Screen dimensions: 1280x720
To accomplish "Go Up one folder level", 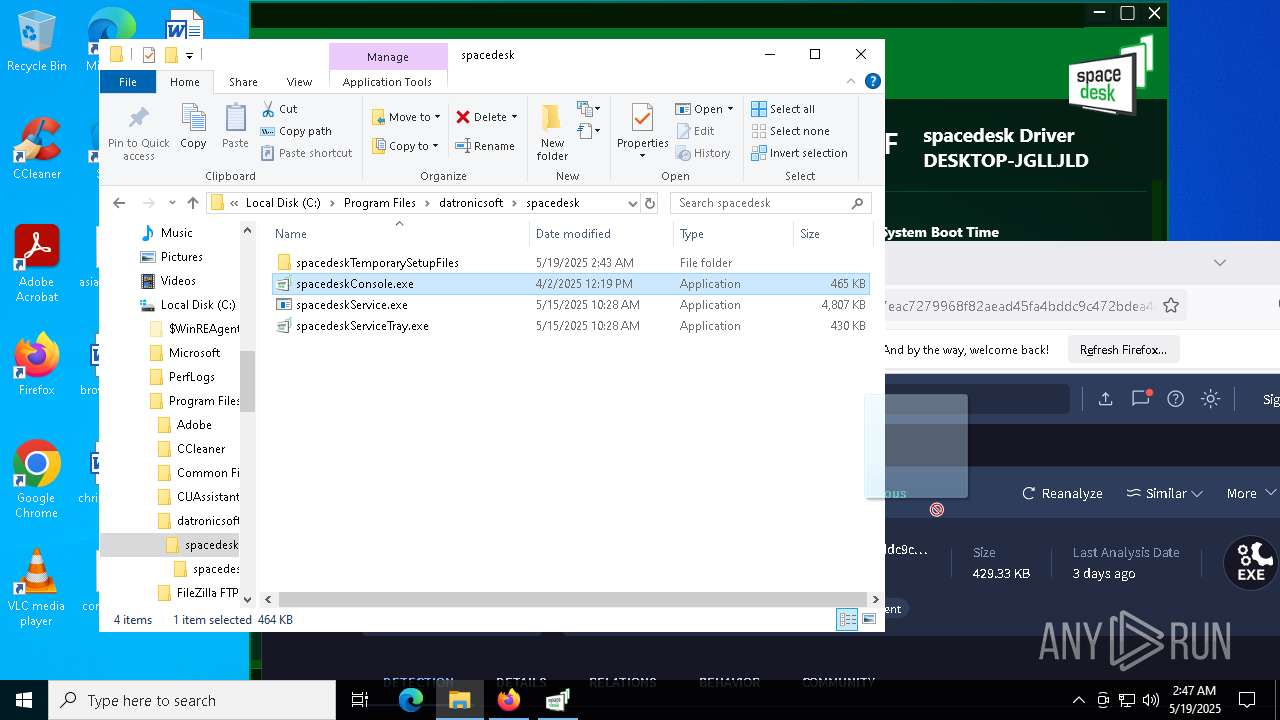I will tap(193, 203).
